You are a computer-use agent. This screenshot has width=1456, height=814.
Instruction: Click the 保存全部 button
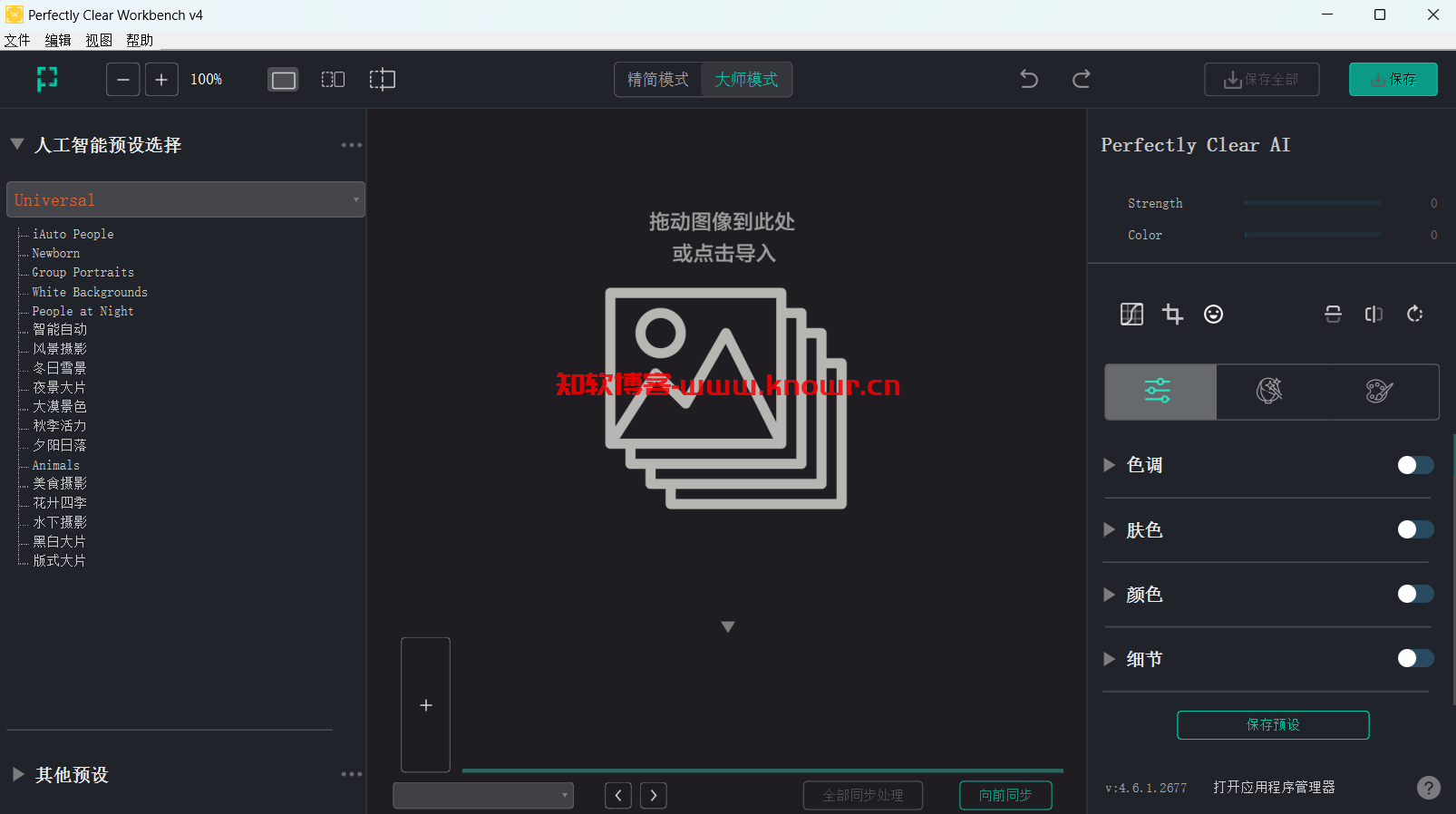point(1262,80)
